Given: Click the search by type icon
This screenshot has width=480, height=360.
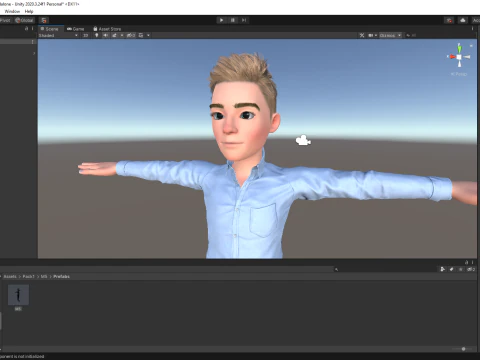Looking at the screenshot, I should (x=442, y=269).
